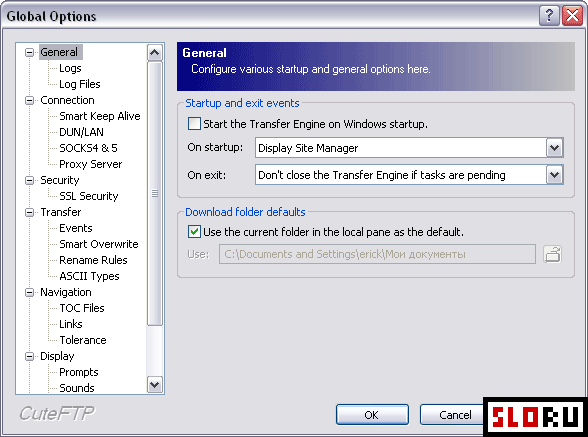This screenshot has width=588, height=437.
Task: Uncheck Use the current folder as default
Action: point(194,232)
